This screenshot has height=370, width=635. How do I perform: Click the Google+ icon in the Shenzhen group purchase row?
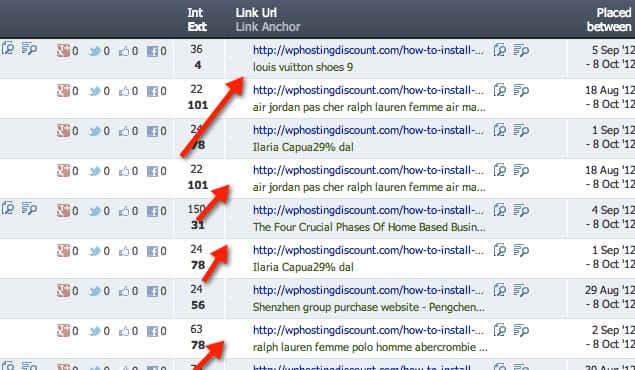click(x=63, y=291)
